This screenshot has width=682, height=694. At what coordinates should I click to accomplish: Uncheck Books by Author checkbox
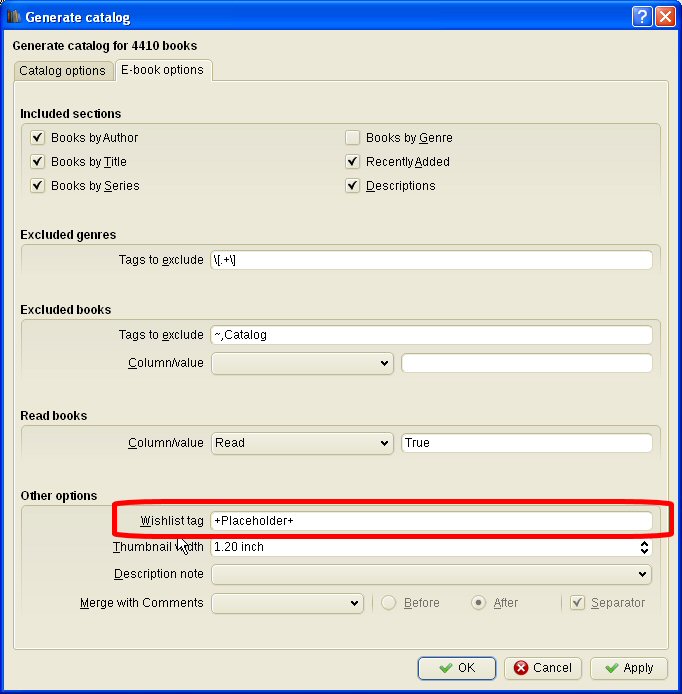click(x=38, y=138)
